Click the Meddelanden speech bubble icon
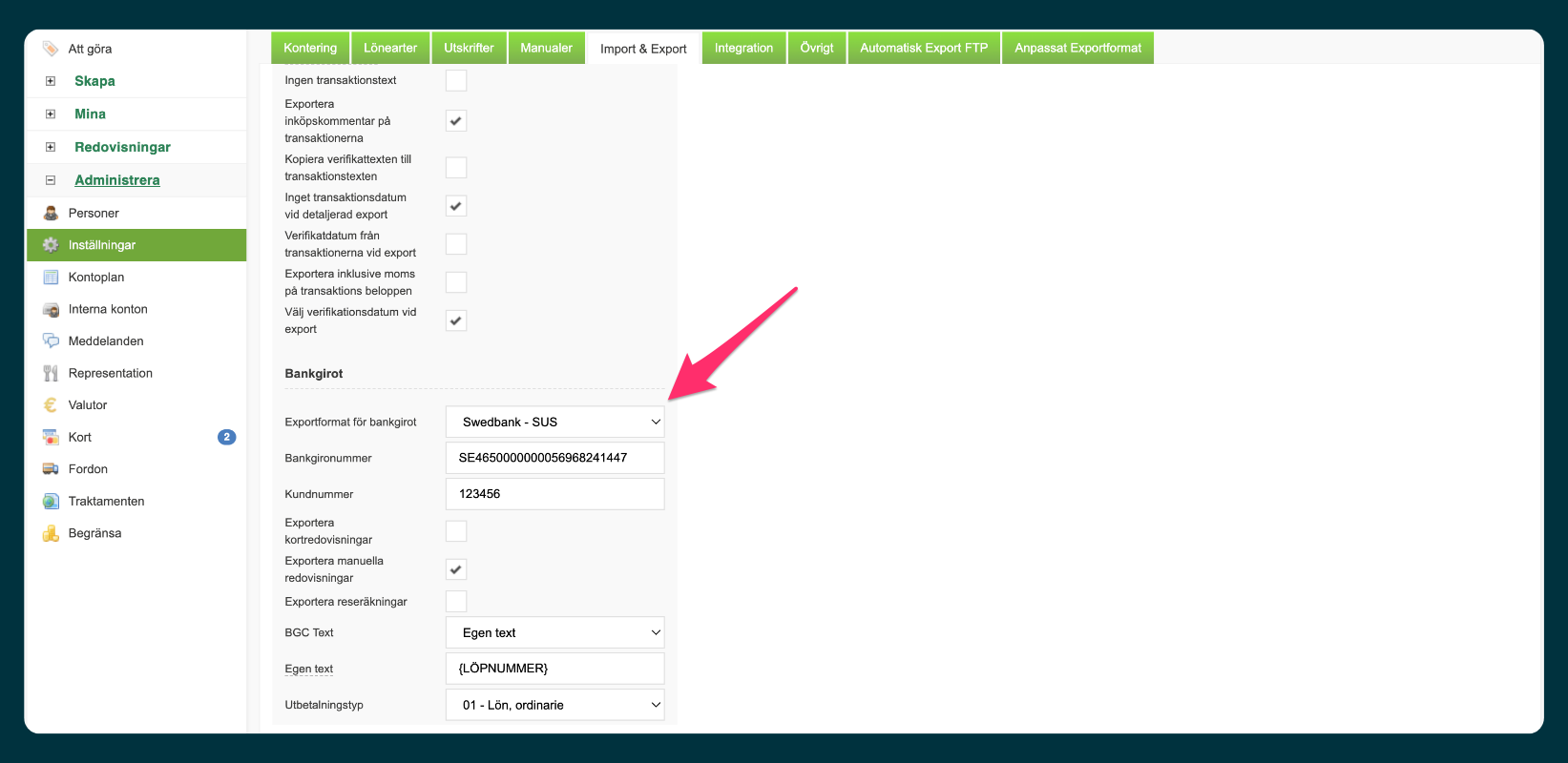 point(51,341)
